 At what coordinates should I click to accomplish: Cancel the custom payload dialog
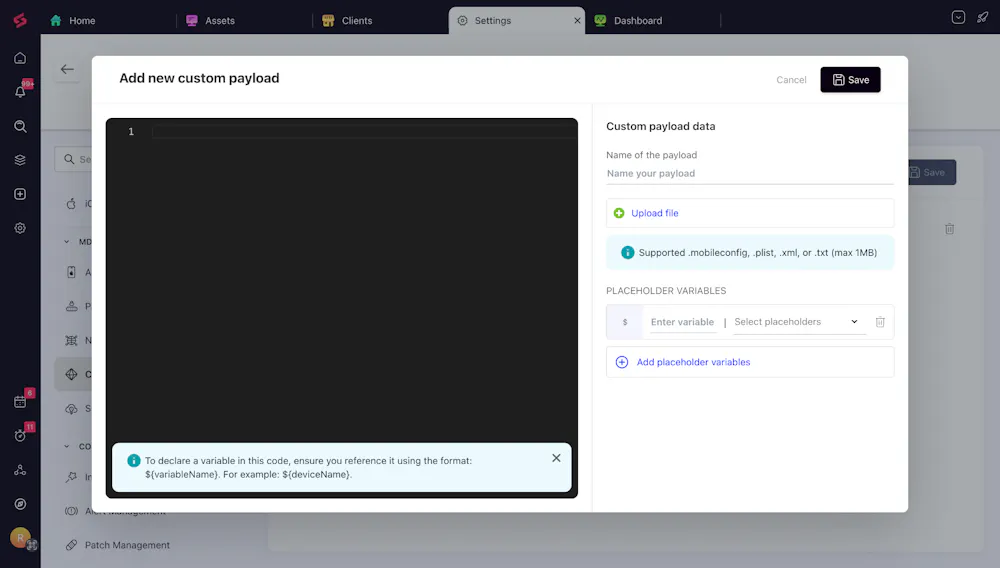click(x=791, y=80)
